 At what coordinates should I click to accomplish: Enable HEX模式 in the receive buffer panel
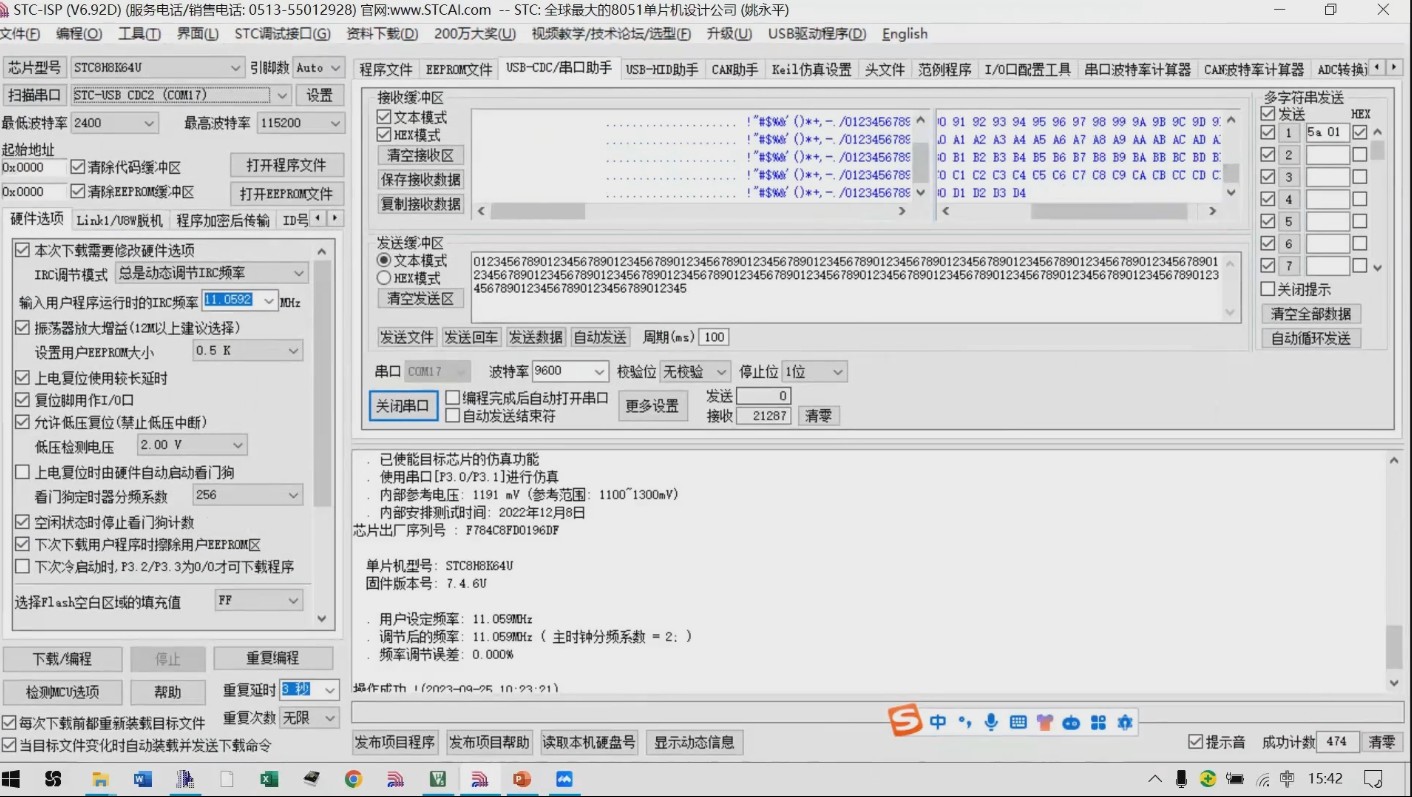tap(385, 133)
